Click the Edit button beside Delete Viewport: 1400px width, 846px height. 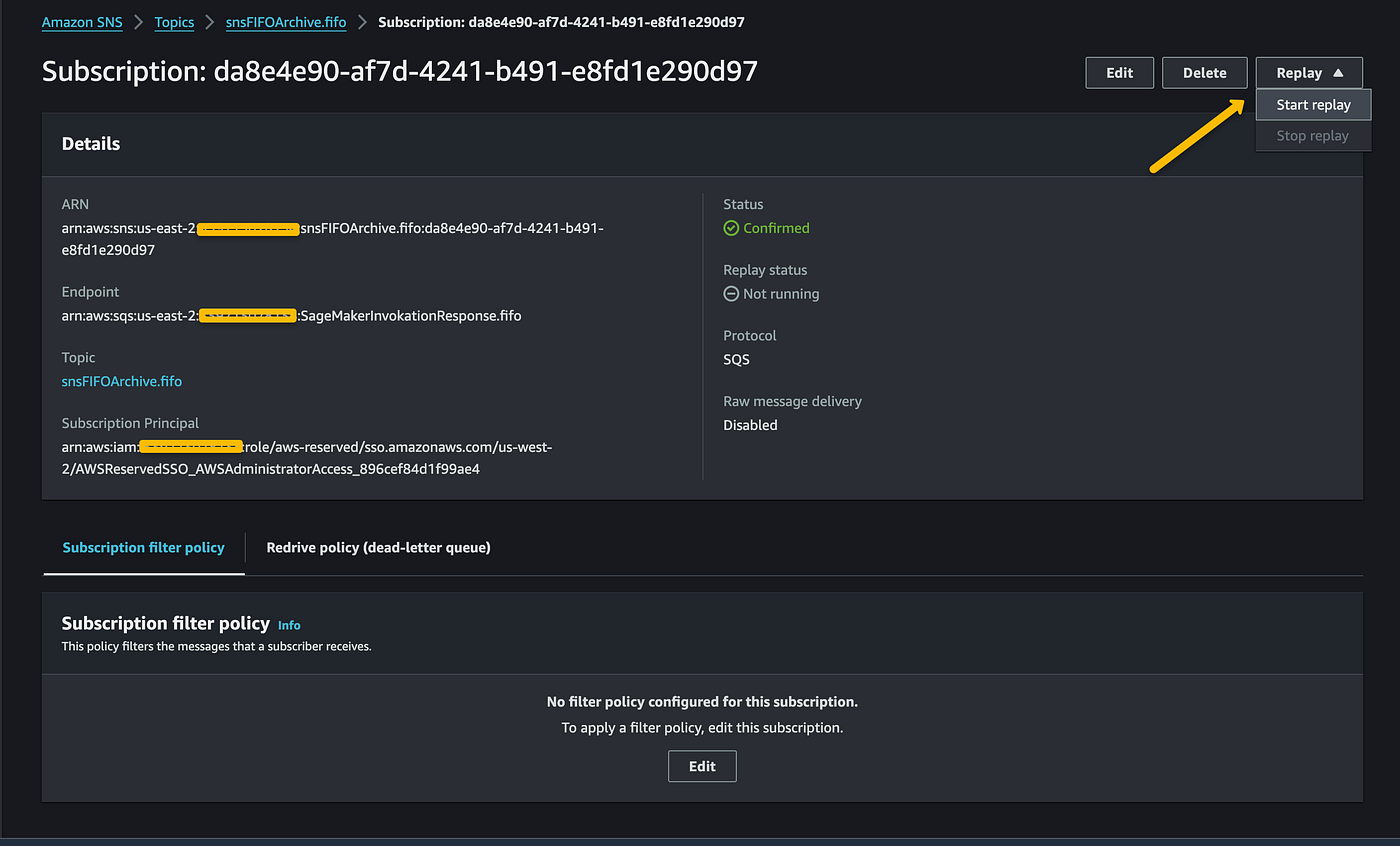point(1119,73)
